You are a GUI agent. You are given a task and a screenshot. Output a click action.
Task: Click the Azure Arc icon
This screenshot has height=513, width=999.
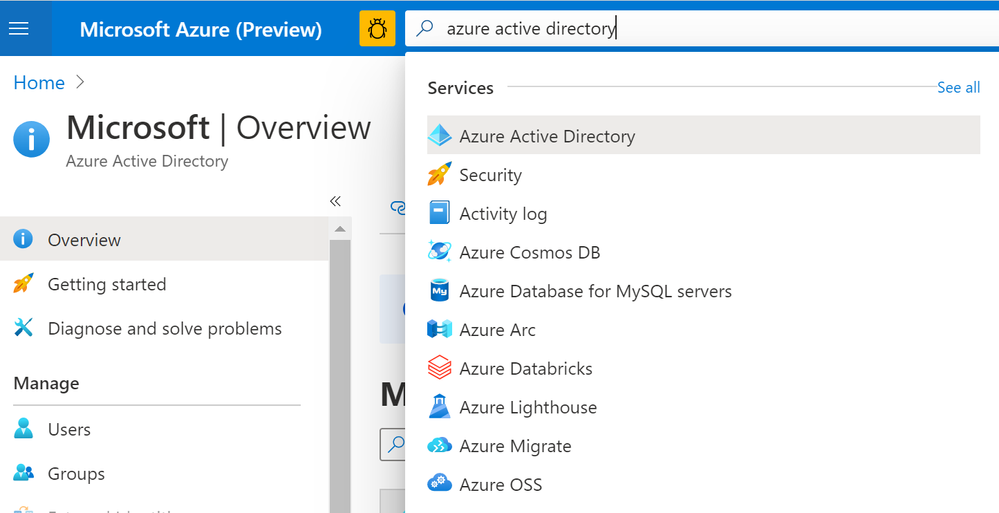pos(439,330)
